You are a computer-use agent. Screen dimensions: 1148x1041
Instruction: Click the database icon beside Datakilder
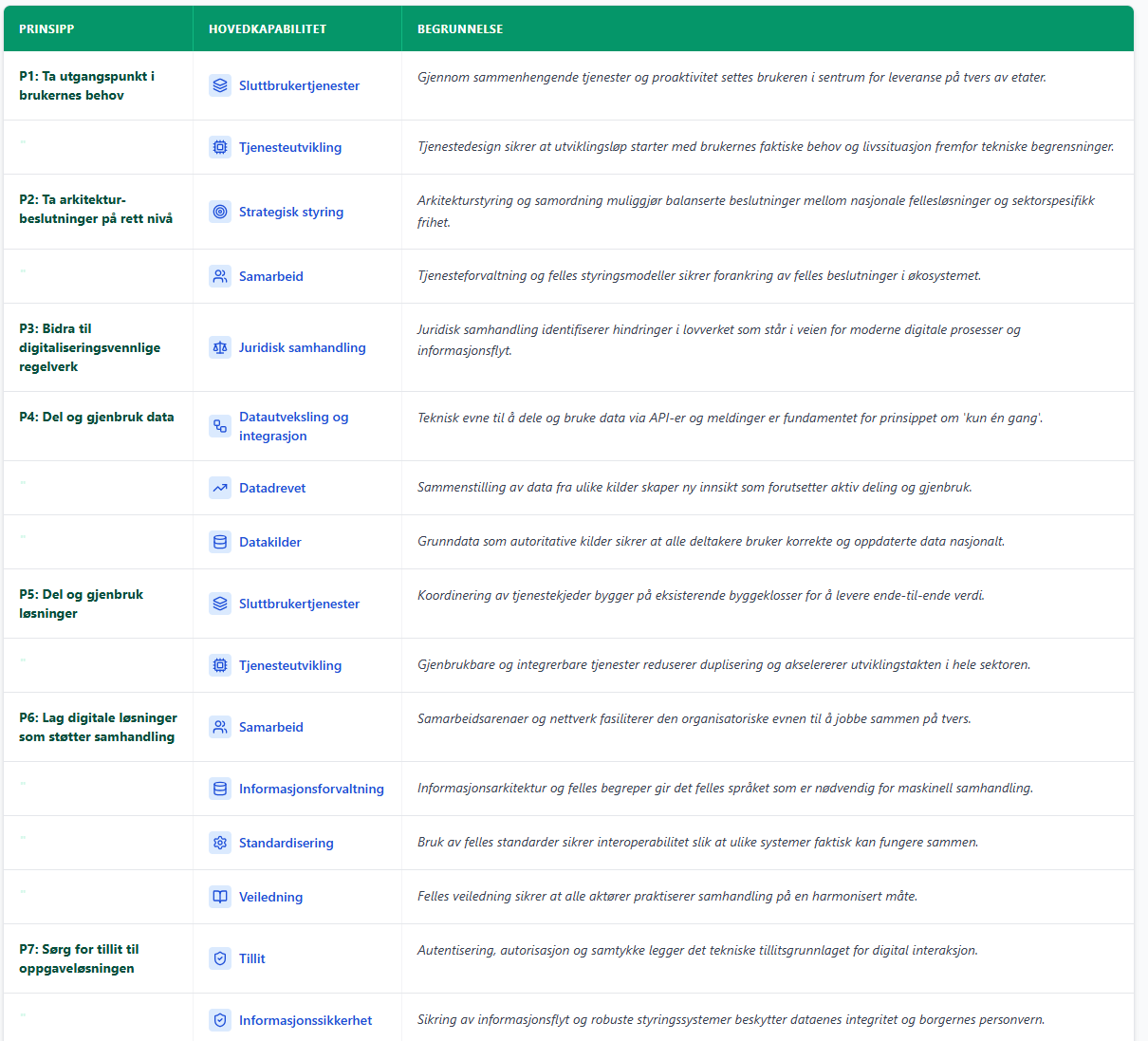click(x=220, y=542)
